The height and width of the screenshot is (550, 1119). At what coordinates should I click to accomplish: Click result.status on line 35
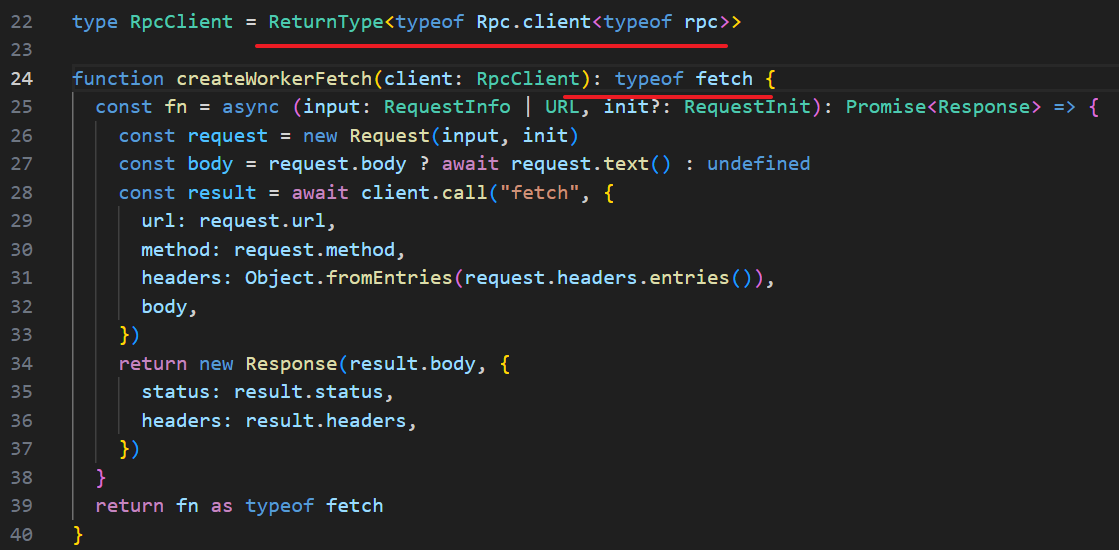click(x=309, y=393)
